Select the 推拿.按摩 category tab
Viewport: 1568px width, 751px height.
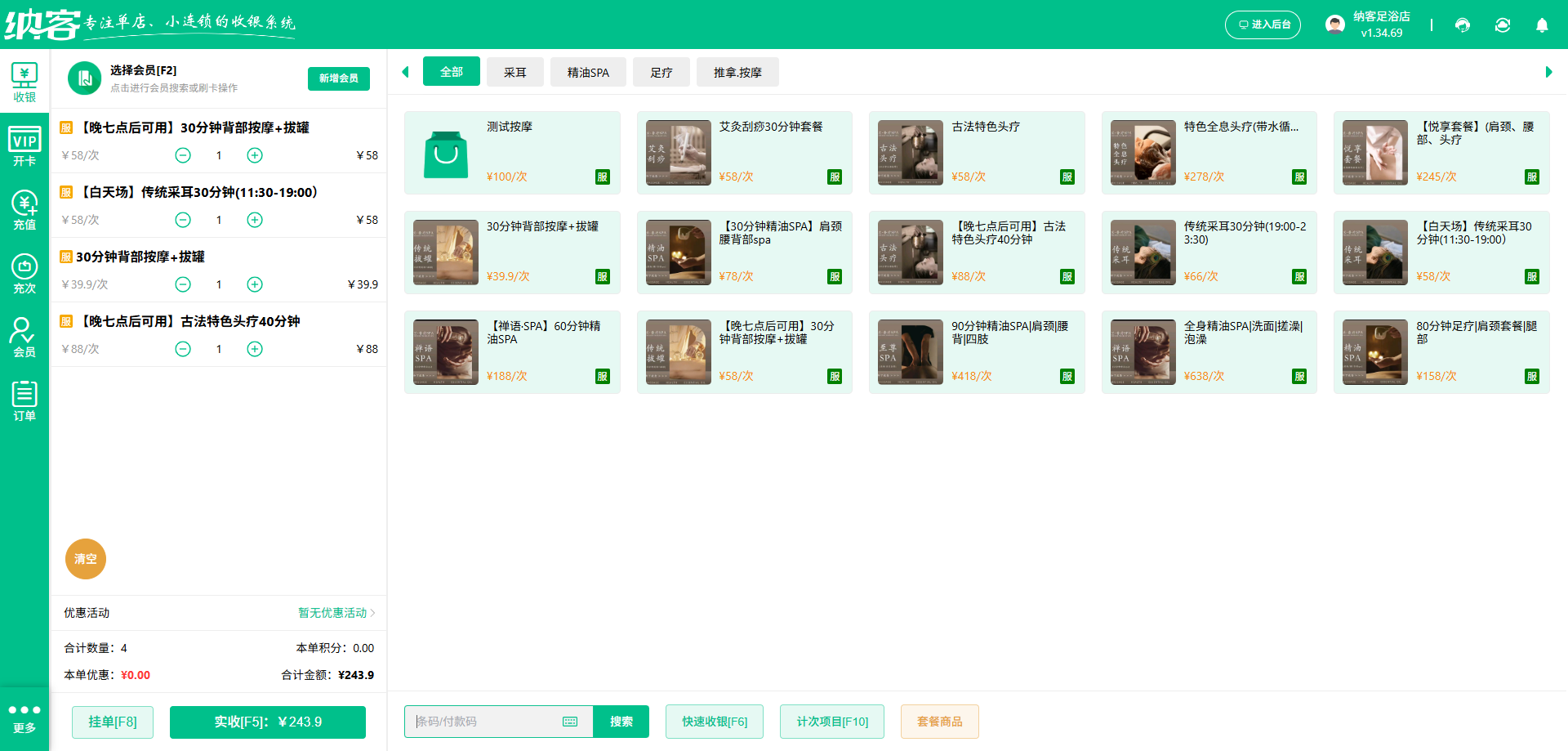[x=737, y=72]
